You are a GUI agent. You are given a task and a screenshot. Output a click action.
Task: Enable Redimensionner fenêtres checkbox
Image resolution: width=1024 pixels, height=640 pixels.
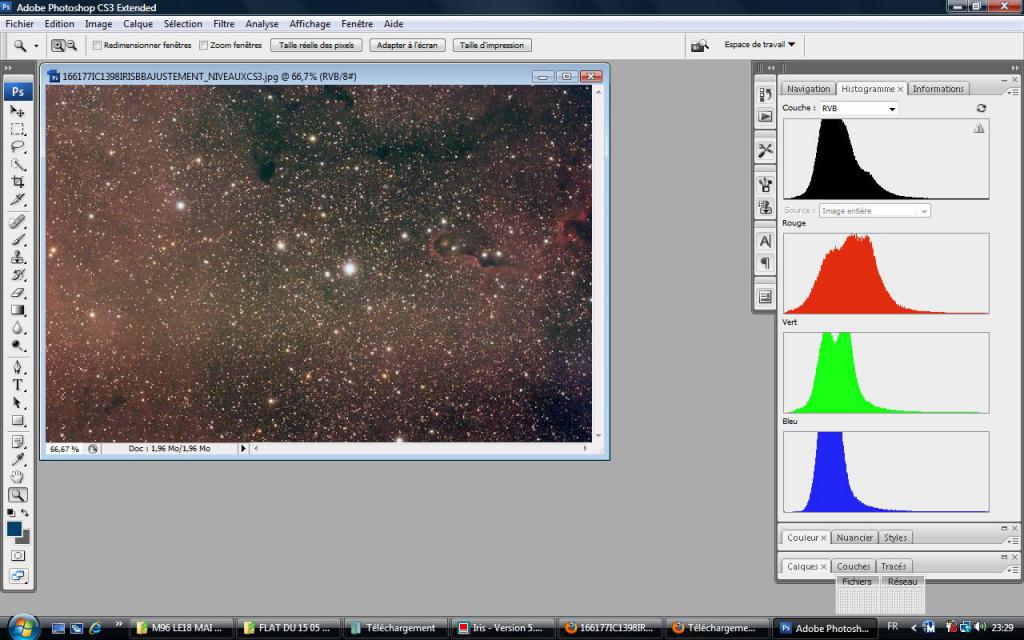point(97,45)
